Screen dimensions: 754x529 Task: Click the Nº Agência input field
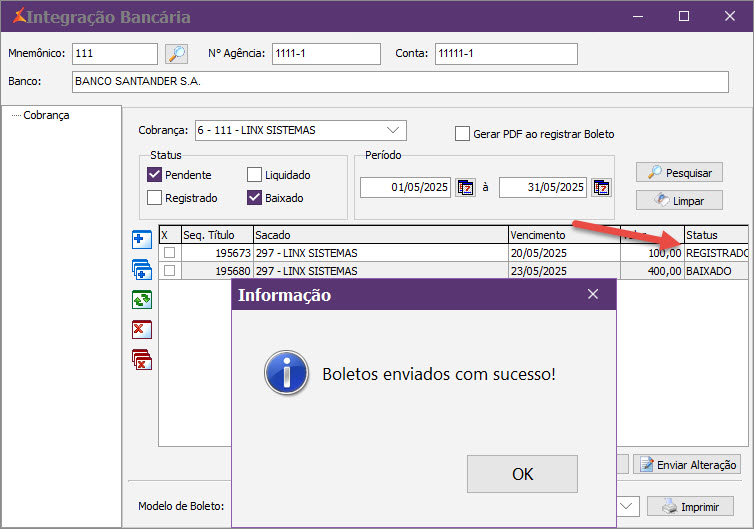coord(326,53)
